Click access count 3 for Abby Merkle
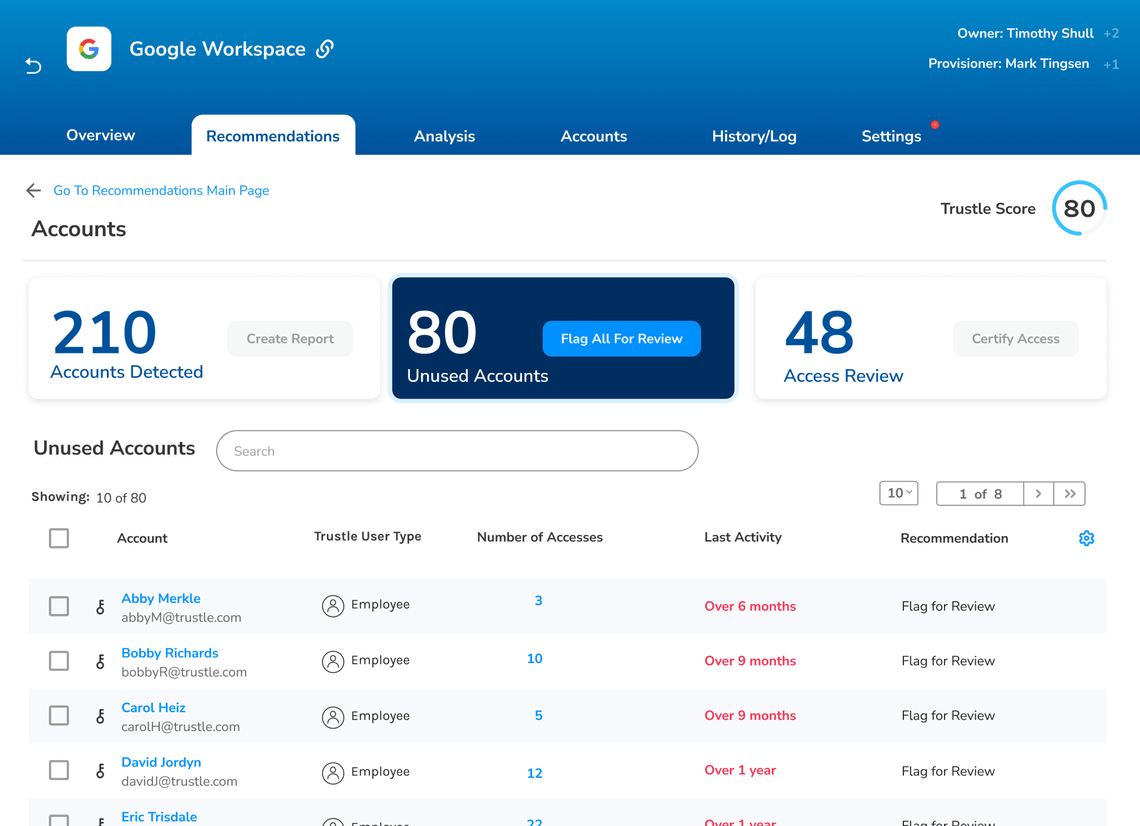 pos(538,601)
